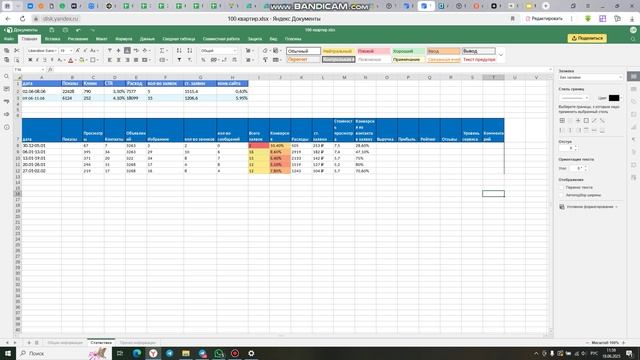Open WhatsApp in taskbar

coord(218,353)
